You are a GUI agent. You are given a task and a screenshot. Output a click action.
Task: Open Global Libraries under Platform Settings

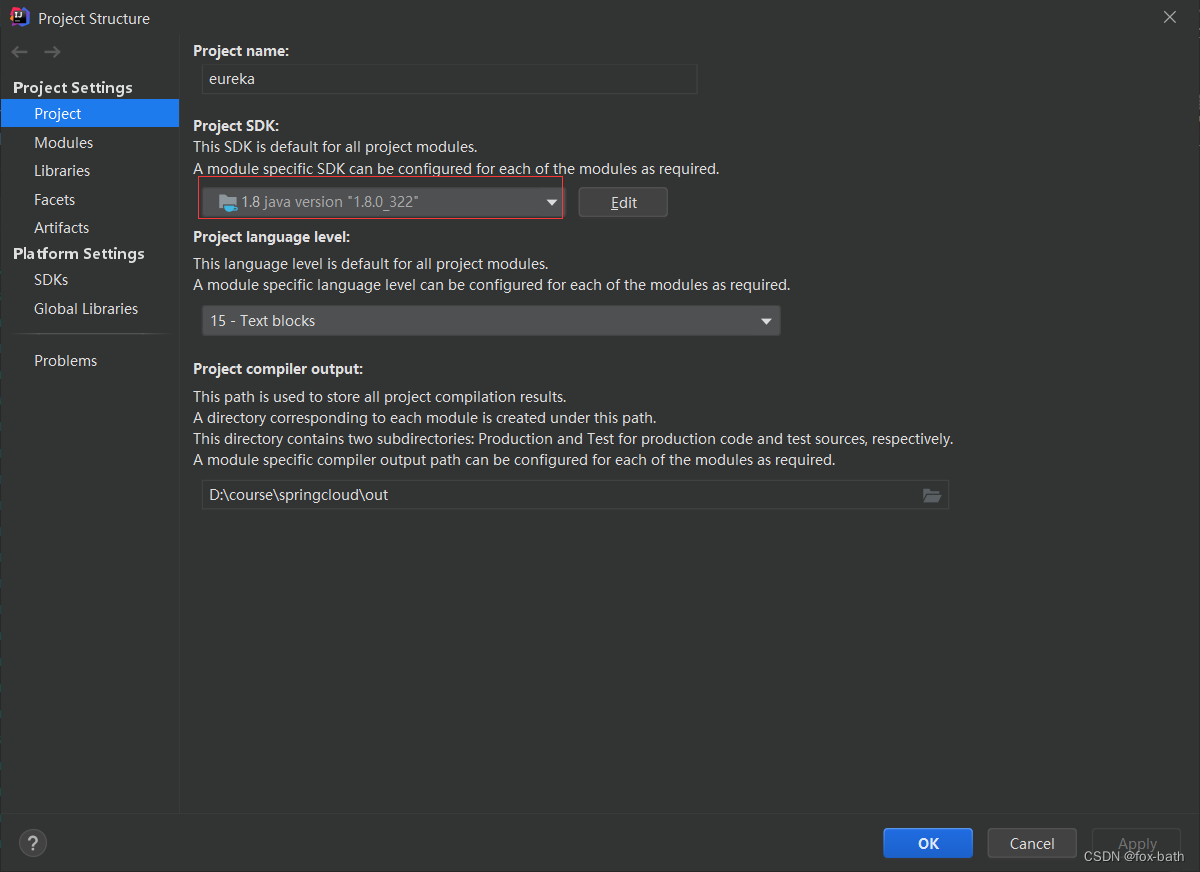[86, 308]
